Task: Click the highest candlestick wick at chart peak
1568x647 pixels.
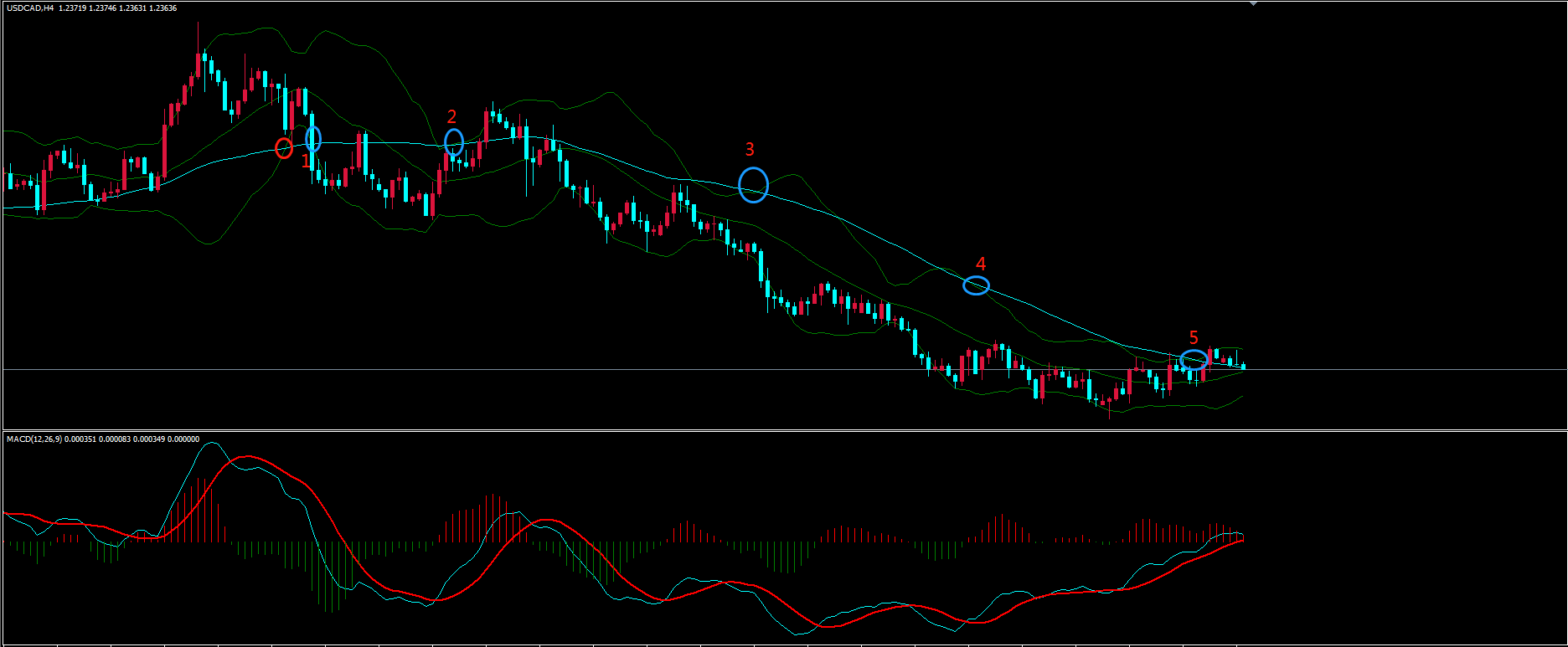Action: [x=199, y=33]
